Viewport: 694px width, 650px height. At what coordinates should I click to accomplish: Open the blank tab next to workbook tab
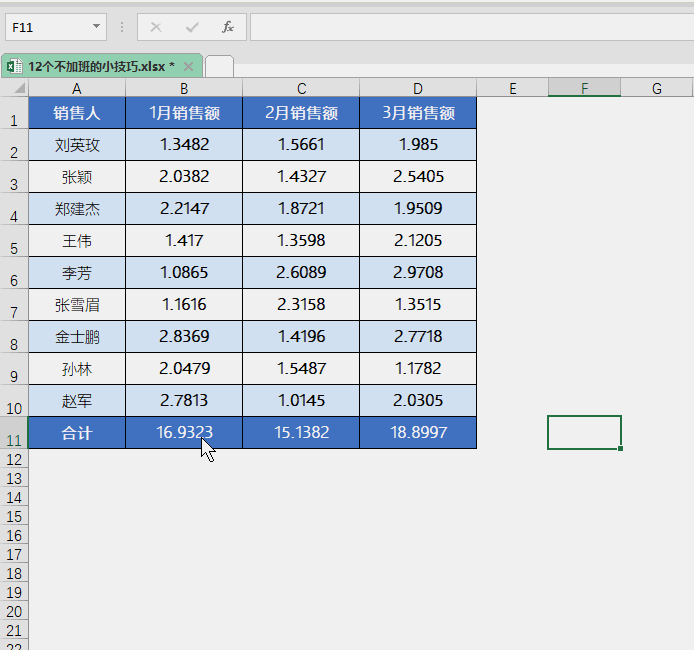pos(219,66)
